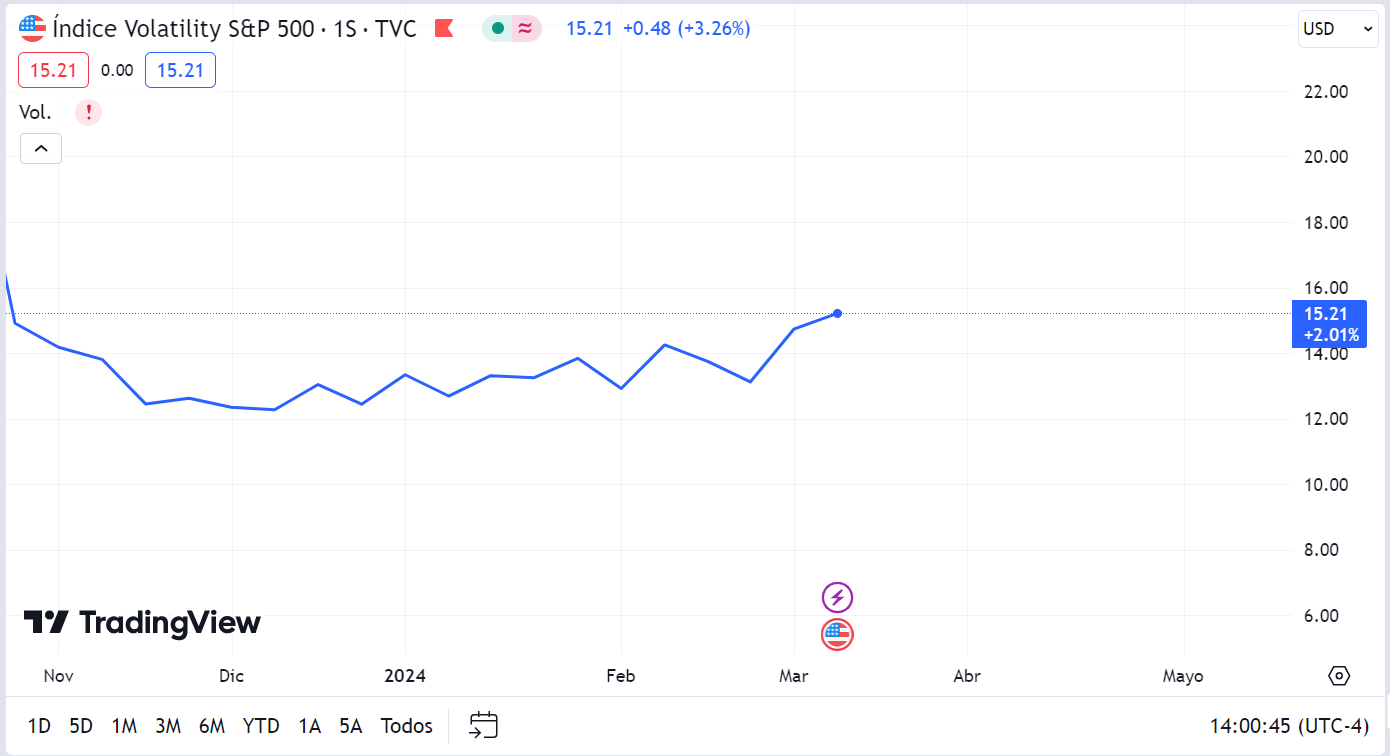Click the Nov date axis label
This screenshot has width=1390, height=756.
pyautogui.click(x=59, y=676)
